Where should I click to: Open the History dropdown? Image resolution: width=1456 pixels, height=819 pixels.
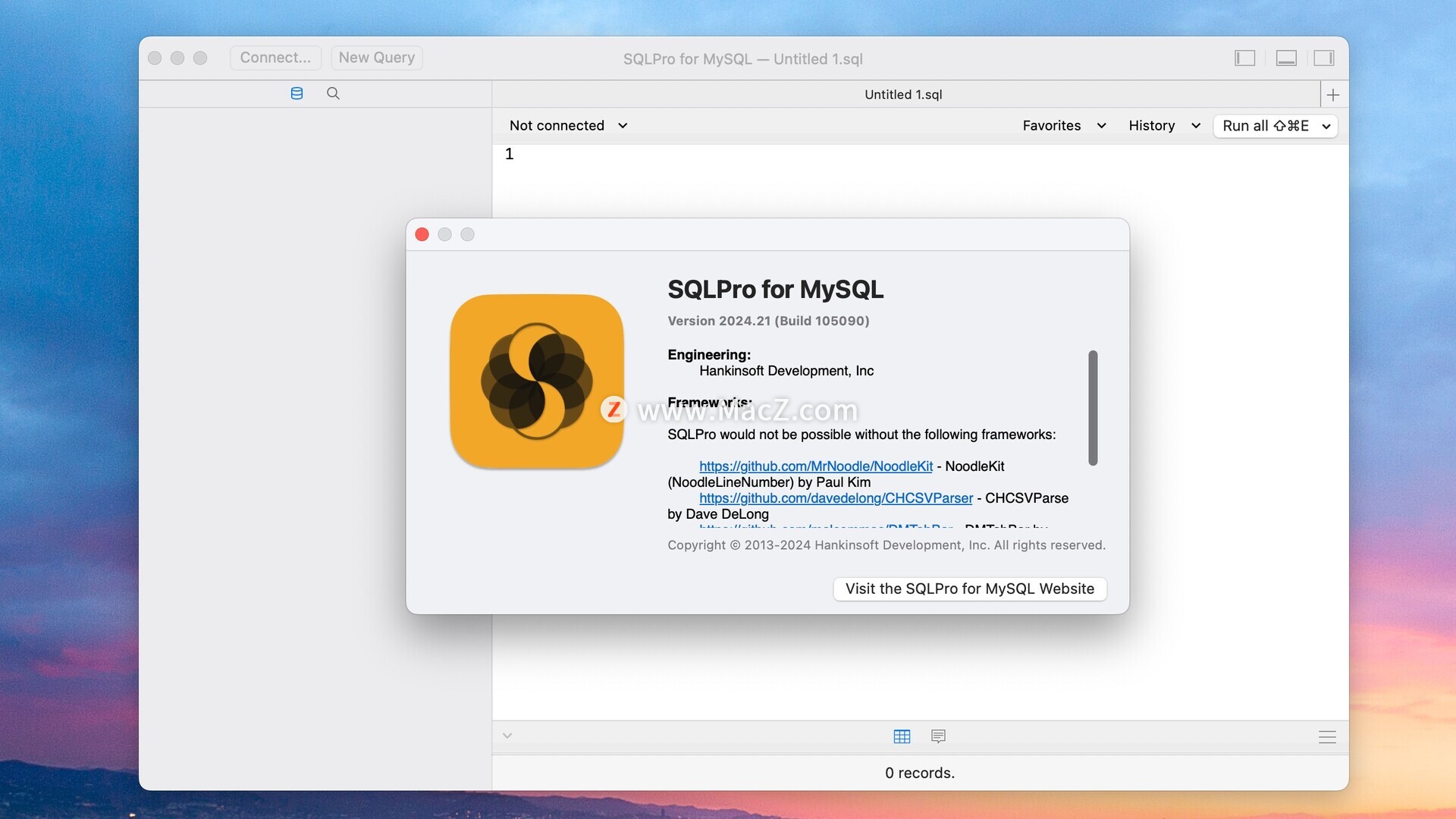1164,126
